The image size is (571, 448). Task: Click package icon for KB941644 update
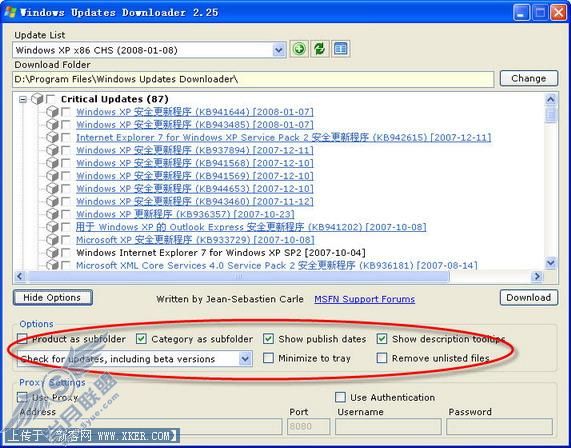point(52,111)
